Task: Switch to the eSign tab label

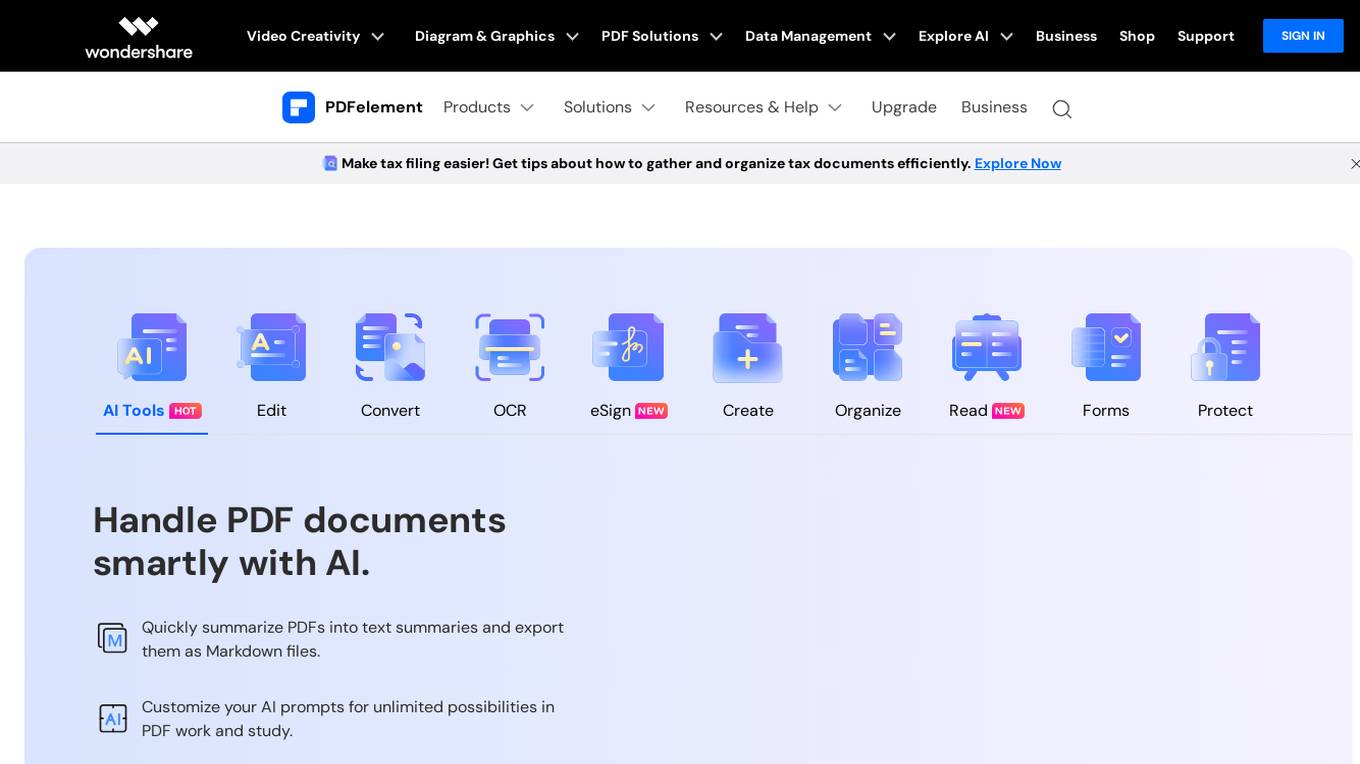Action: pos(610,410)
